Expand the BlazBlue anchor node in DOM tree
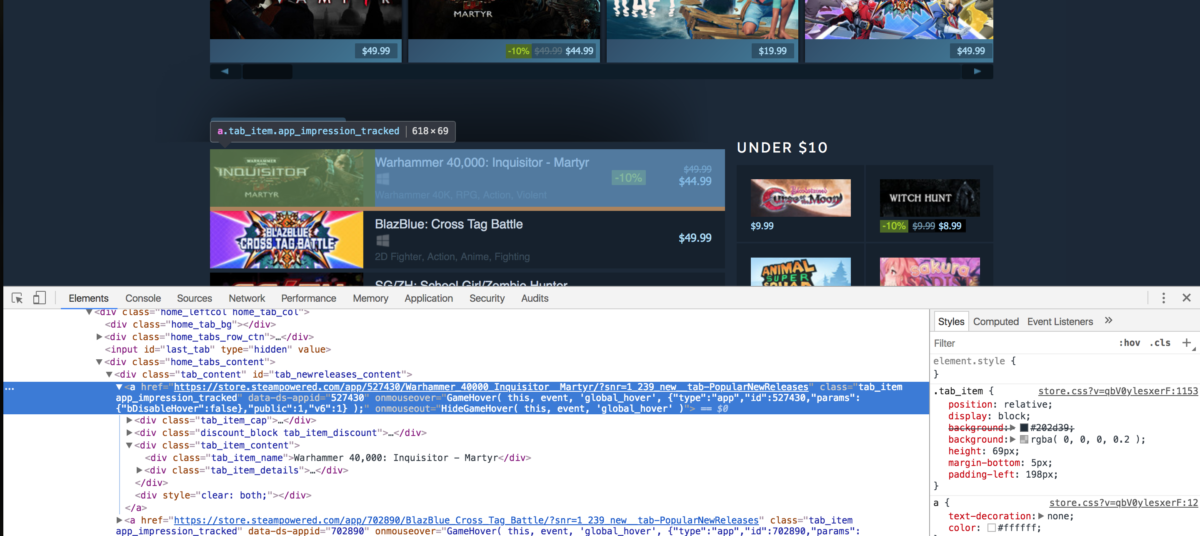The height and width of the screenshot is (536, 1200). tap(119, 520)
